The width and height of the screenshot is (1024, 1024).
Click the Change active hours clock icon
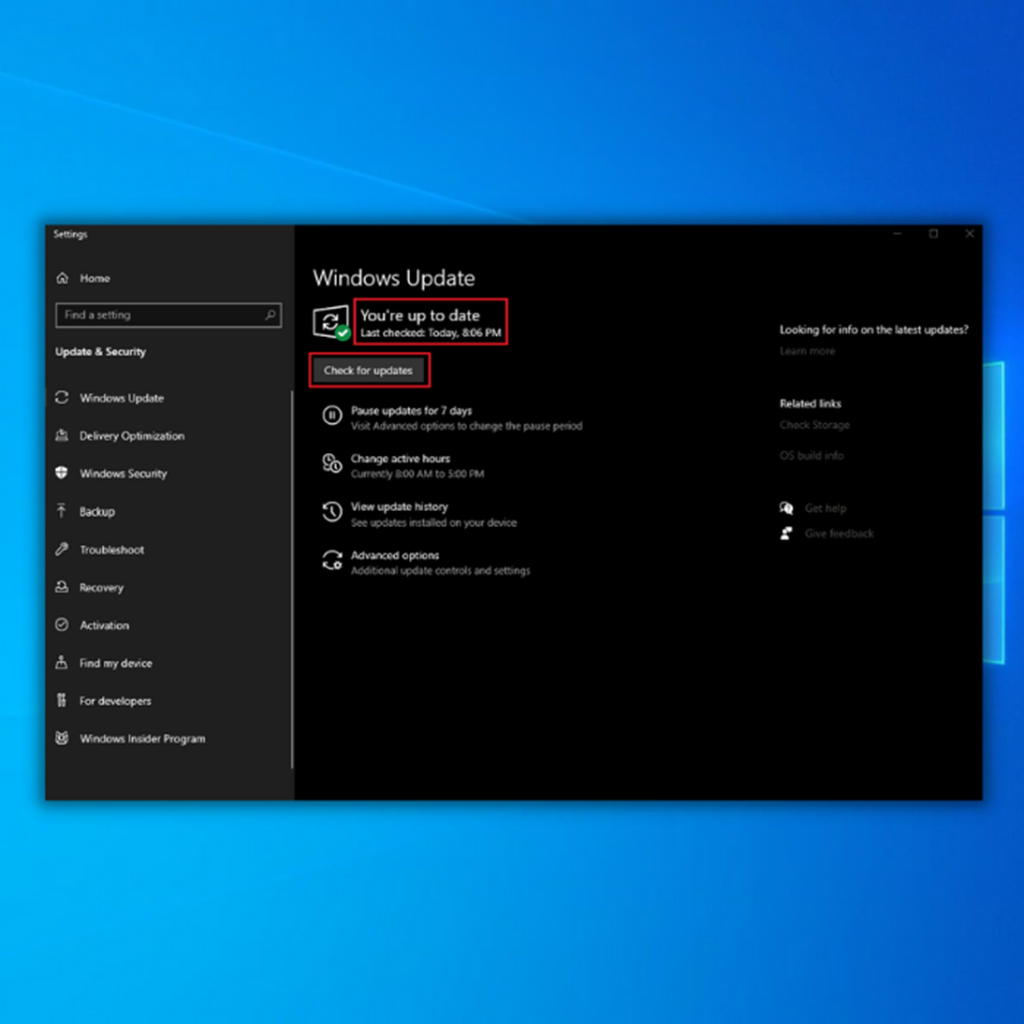coord(332,465)
